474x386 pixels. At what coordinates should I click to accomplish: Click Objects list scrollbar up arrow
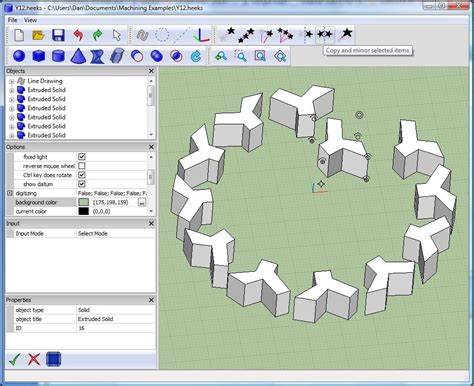(151, 81)
